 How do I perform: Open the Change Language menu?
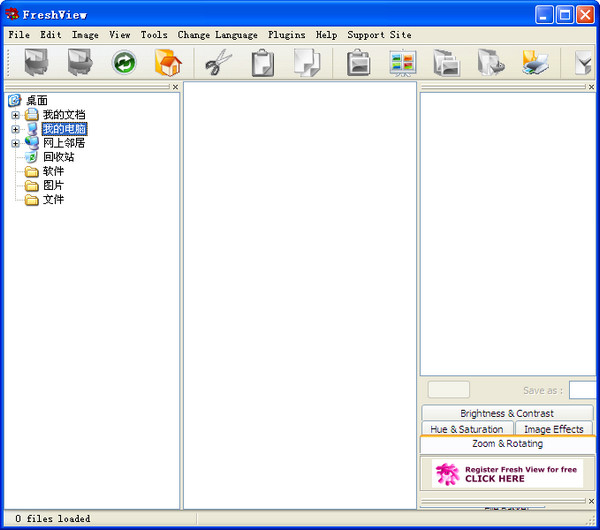click(x=217, y=35)
